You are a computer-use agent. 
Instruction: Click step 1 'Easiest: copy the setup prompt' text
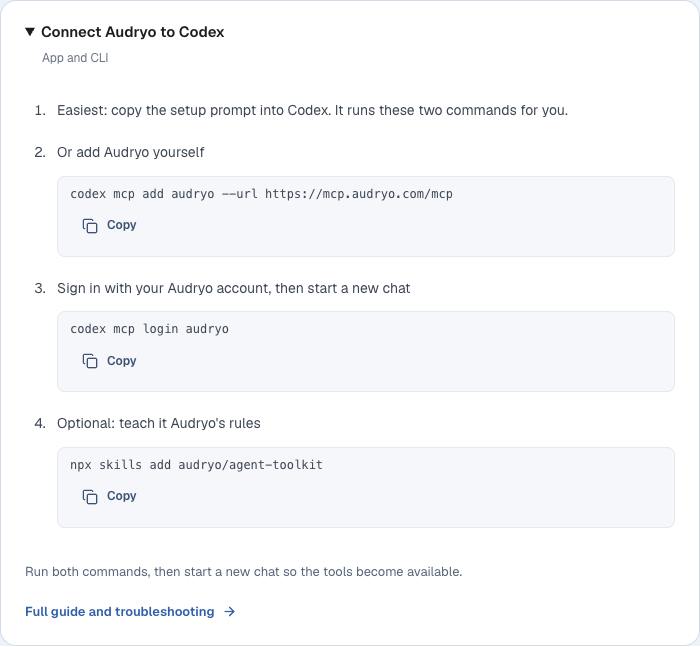point(312,110)
